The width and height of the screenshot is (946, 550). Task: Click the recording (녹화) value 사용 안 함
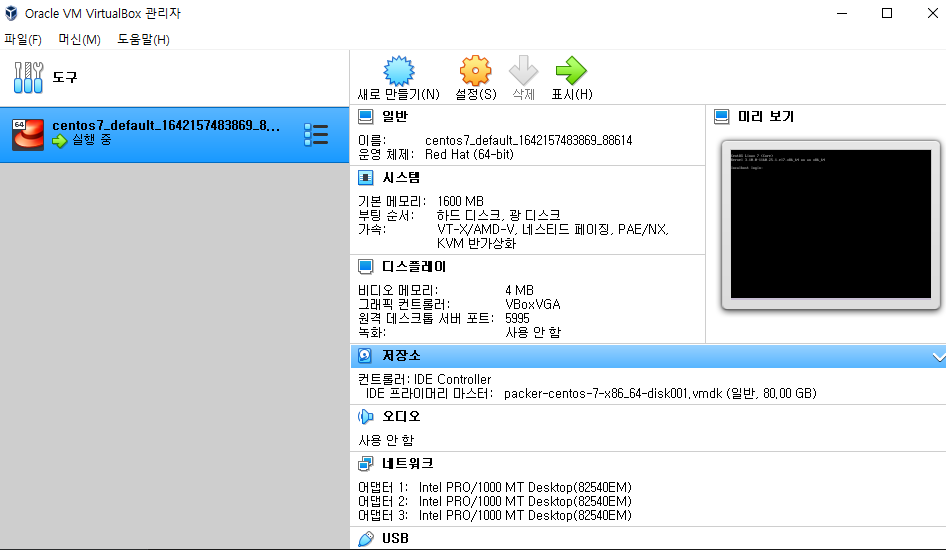pos(533,332)
